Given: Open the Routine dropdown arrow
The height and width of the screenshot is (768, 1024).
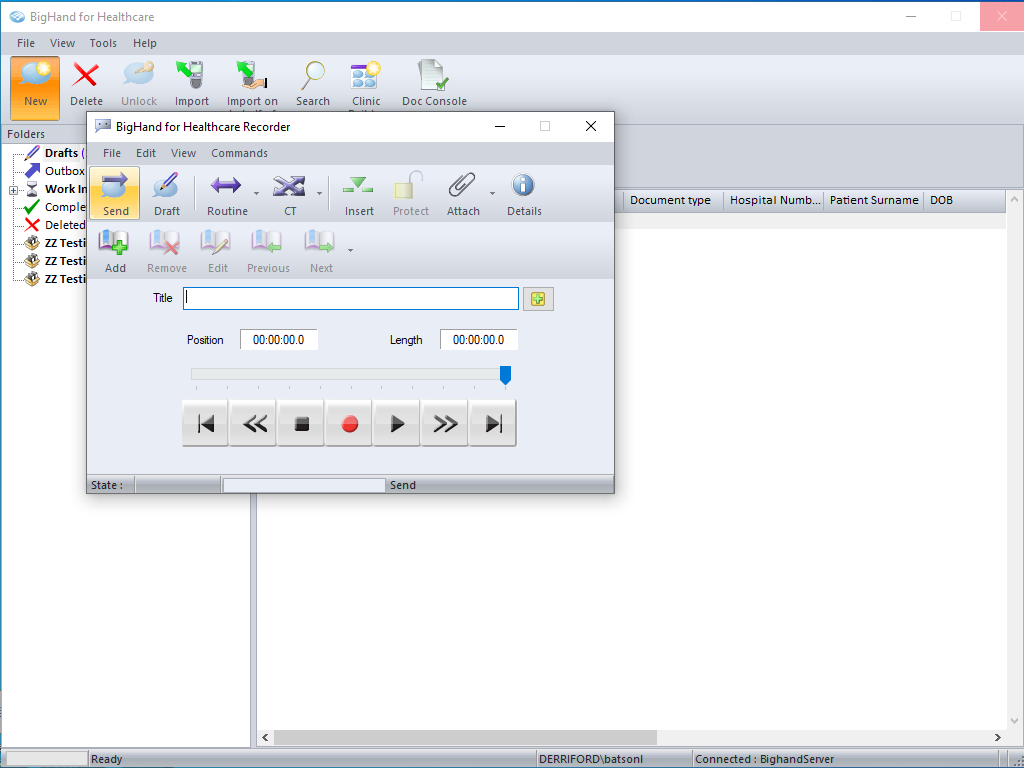Looking at the screenshot, I should 257,193.
